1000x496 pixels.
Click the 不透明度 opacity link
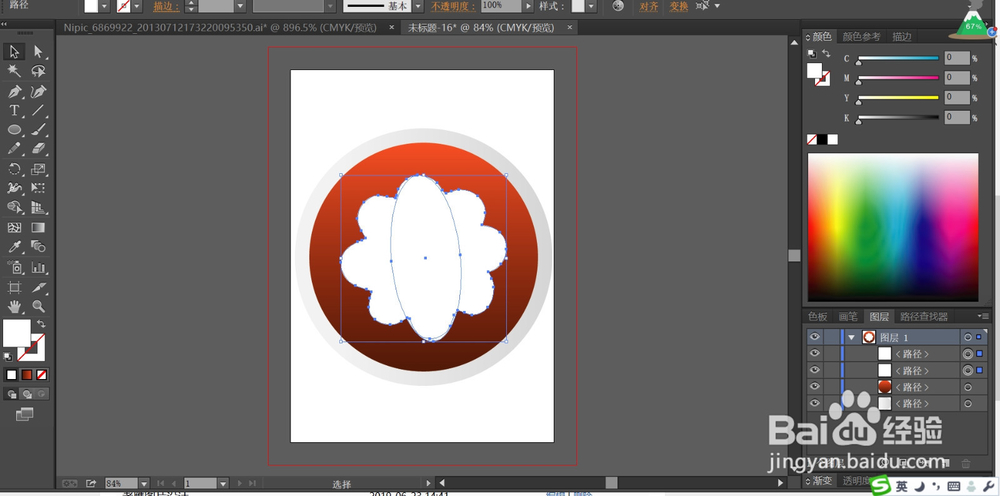click(x=453, y=6)
